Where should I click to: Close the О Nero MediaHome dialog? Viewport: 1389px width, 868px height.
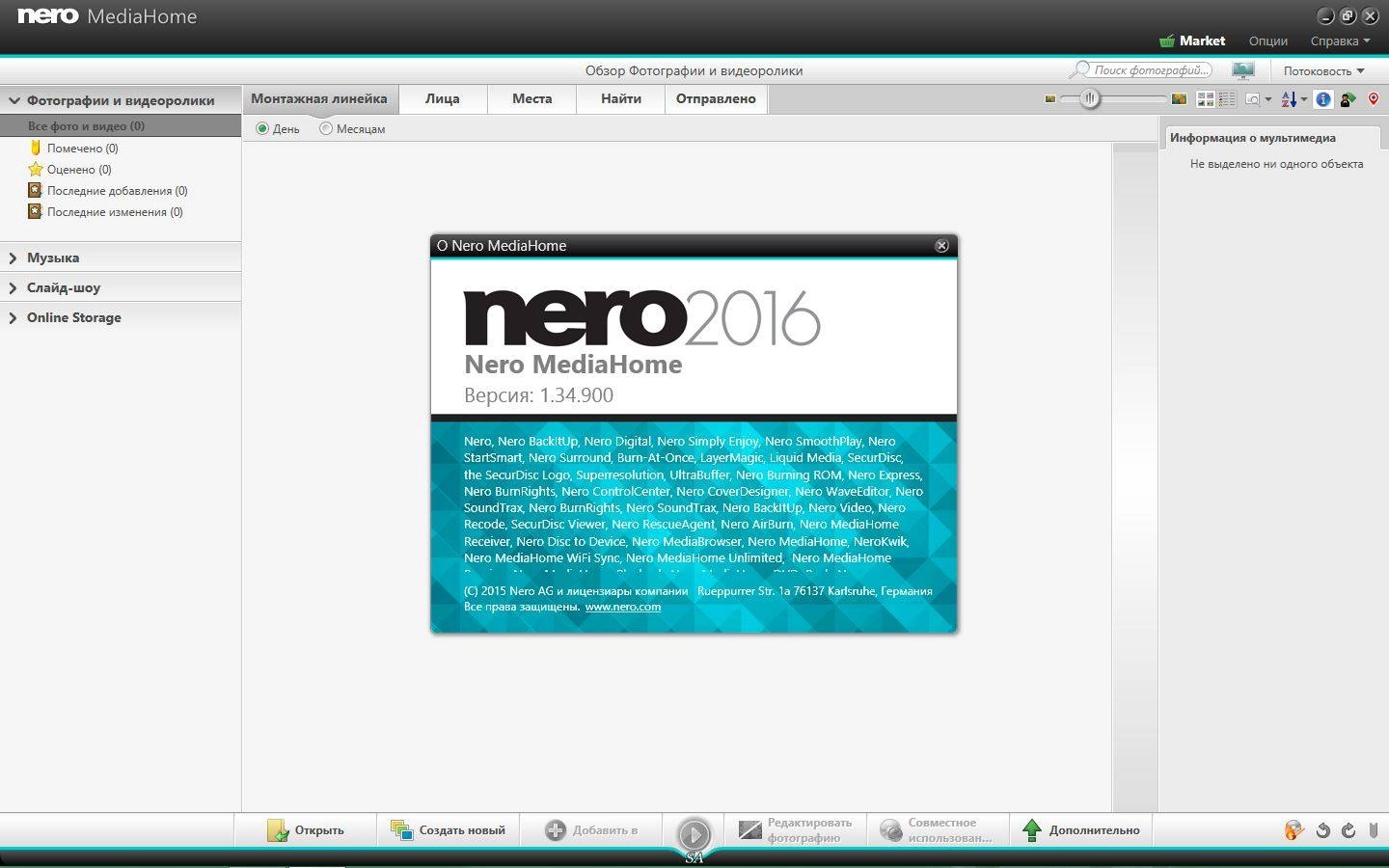click(x=942, y=246)
